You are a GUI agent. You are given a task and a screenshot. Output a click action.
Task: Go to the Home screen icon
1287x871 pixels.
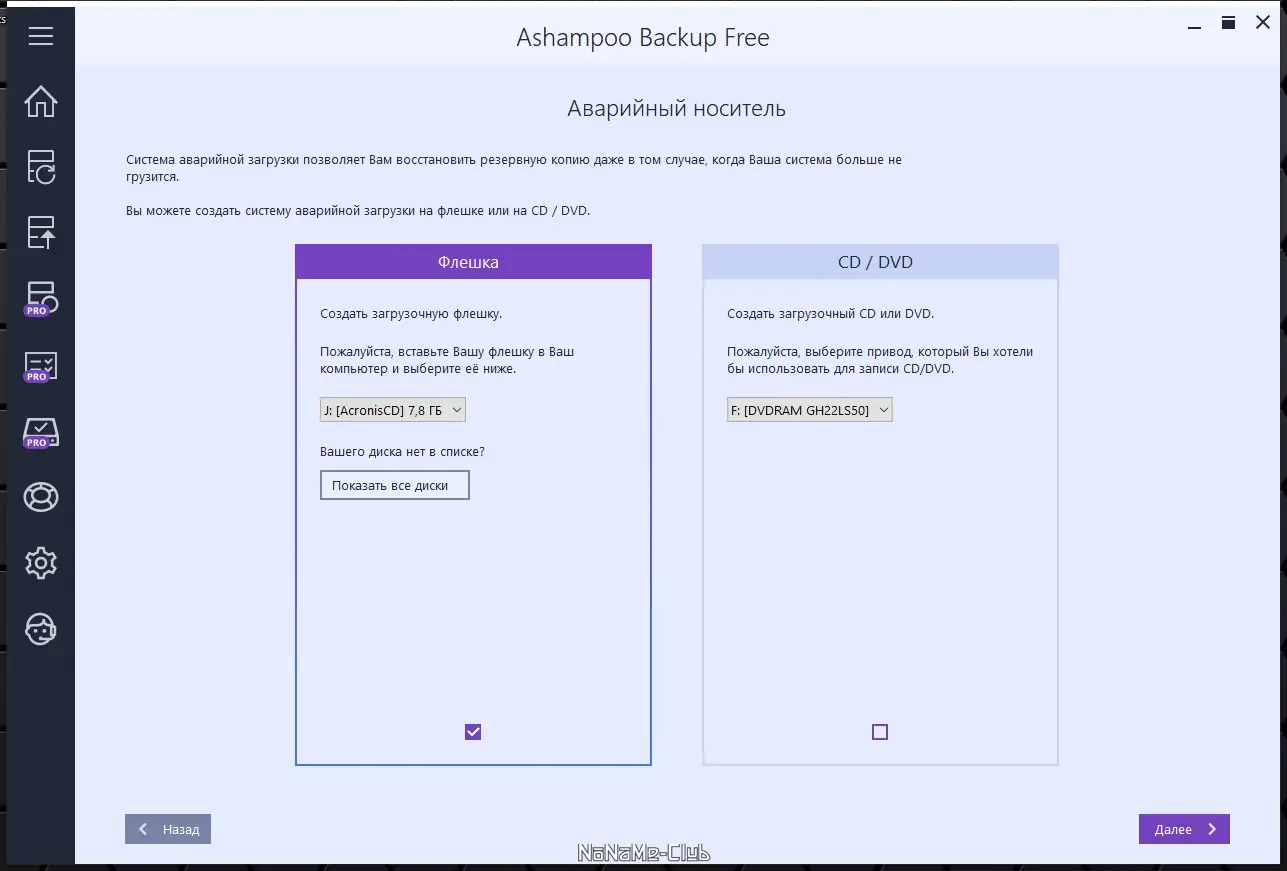pyautogui.click(x=40, y=102)
